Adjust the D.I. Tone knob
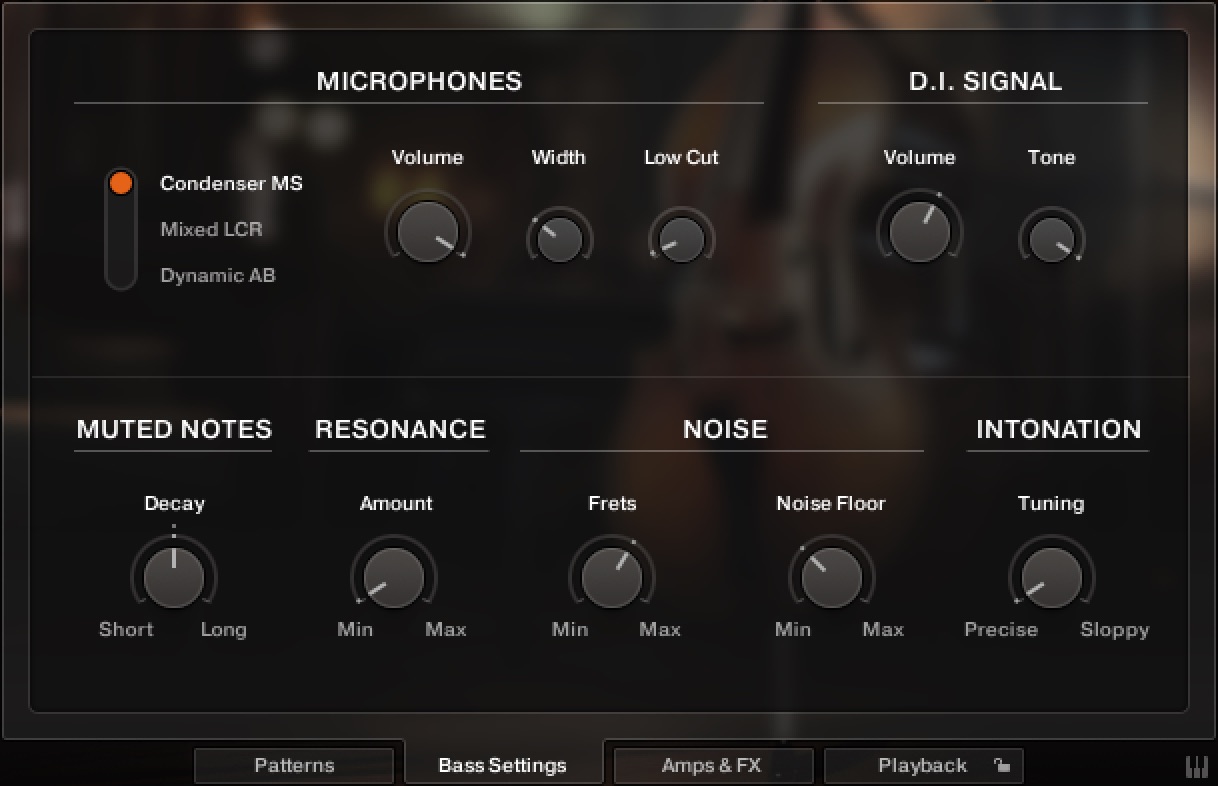The height and width of the screenshot is (786, 1218). [x=1051, y=237]
